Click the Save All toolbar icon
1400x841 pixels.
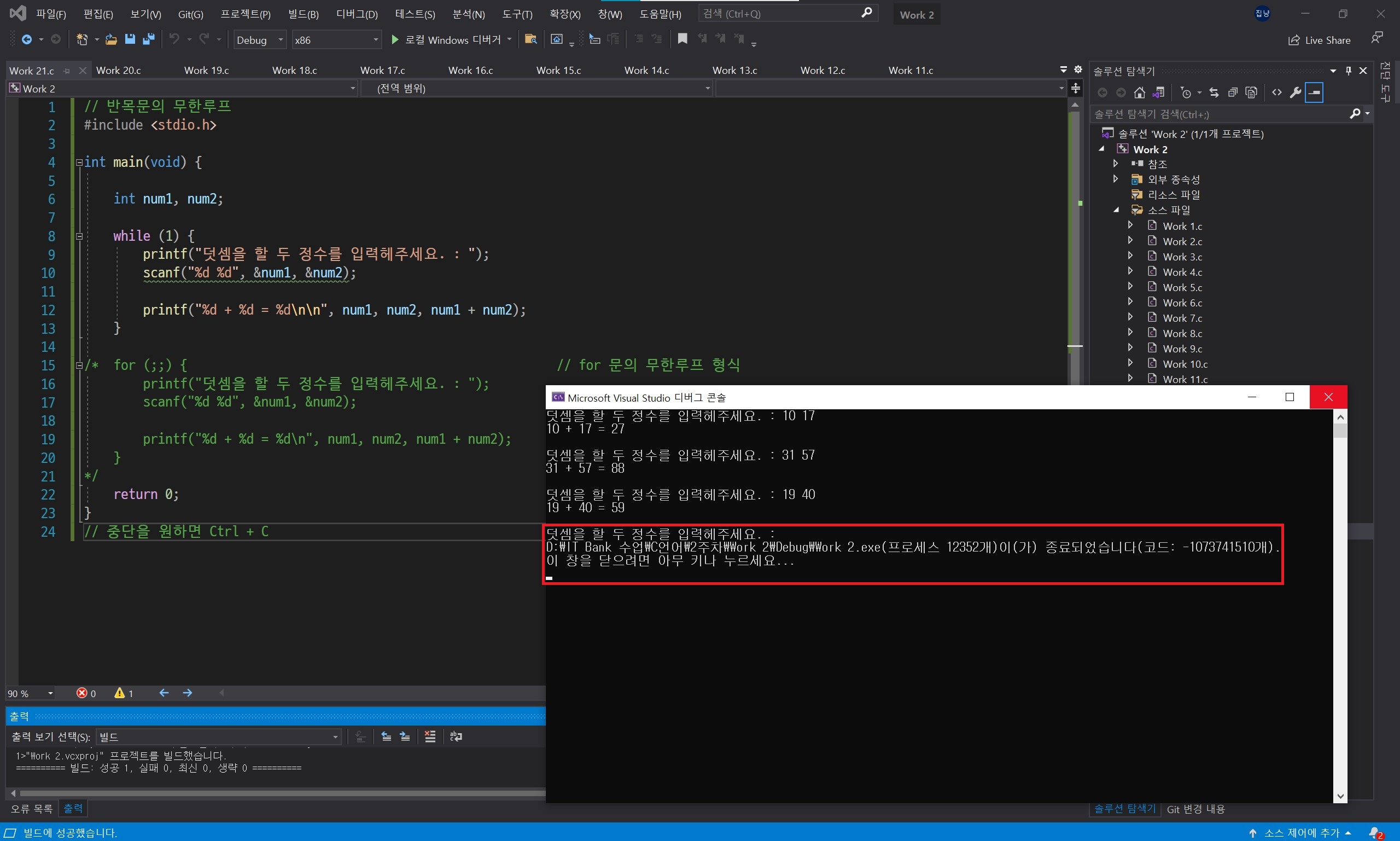pos(148,39)
